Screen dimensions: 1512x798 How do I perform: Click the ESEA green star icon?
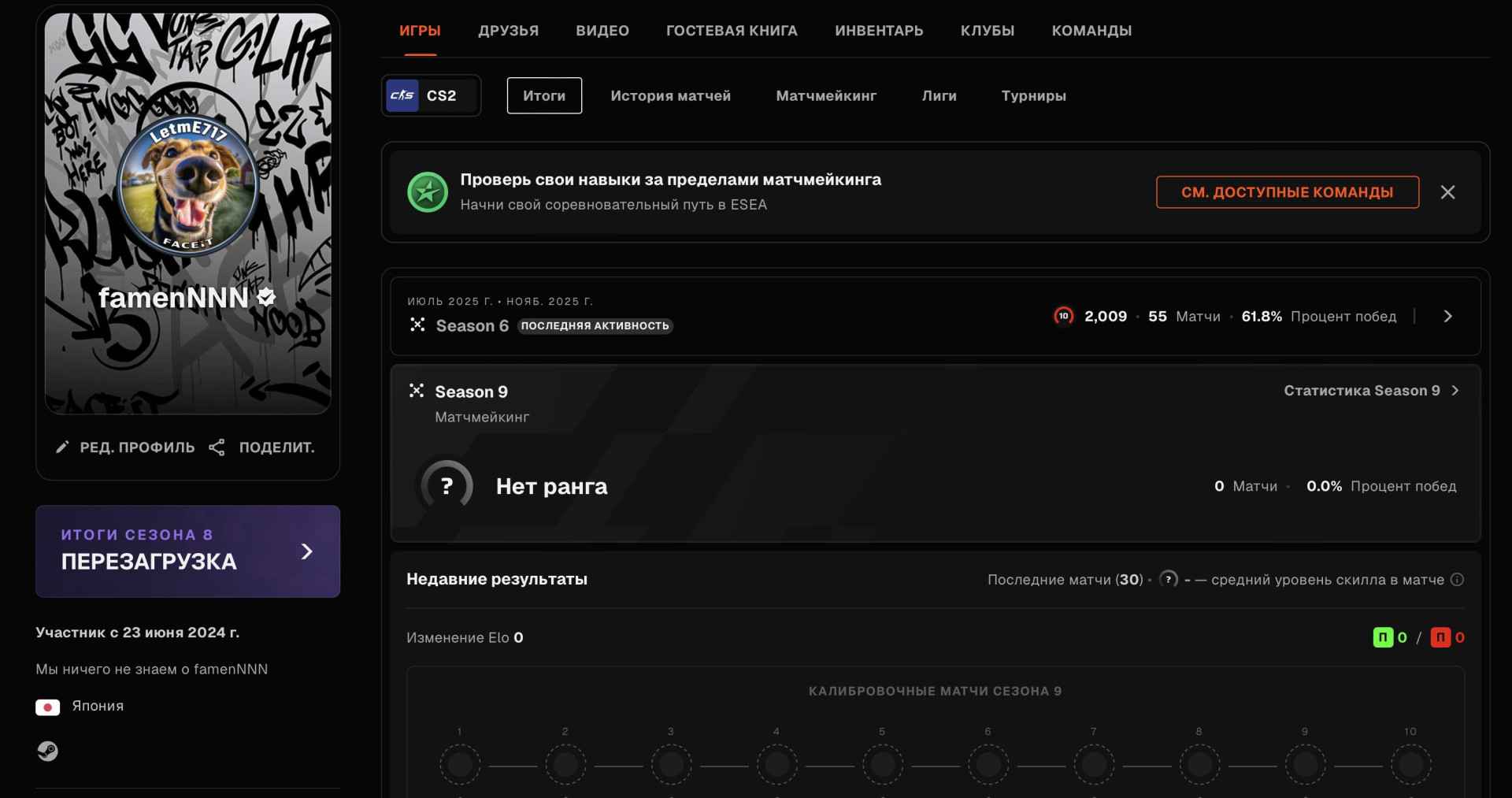click(428, 192)
